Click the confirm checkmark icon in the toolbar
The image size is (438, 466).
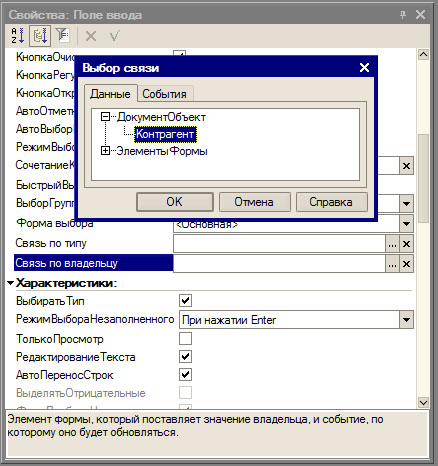point(114,36)
